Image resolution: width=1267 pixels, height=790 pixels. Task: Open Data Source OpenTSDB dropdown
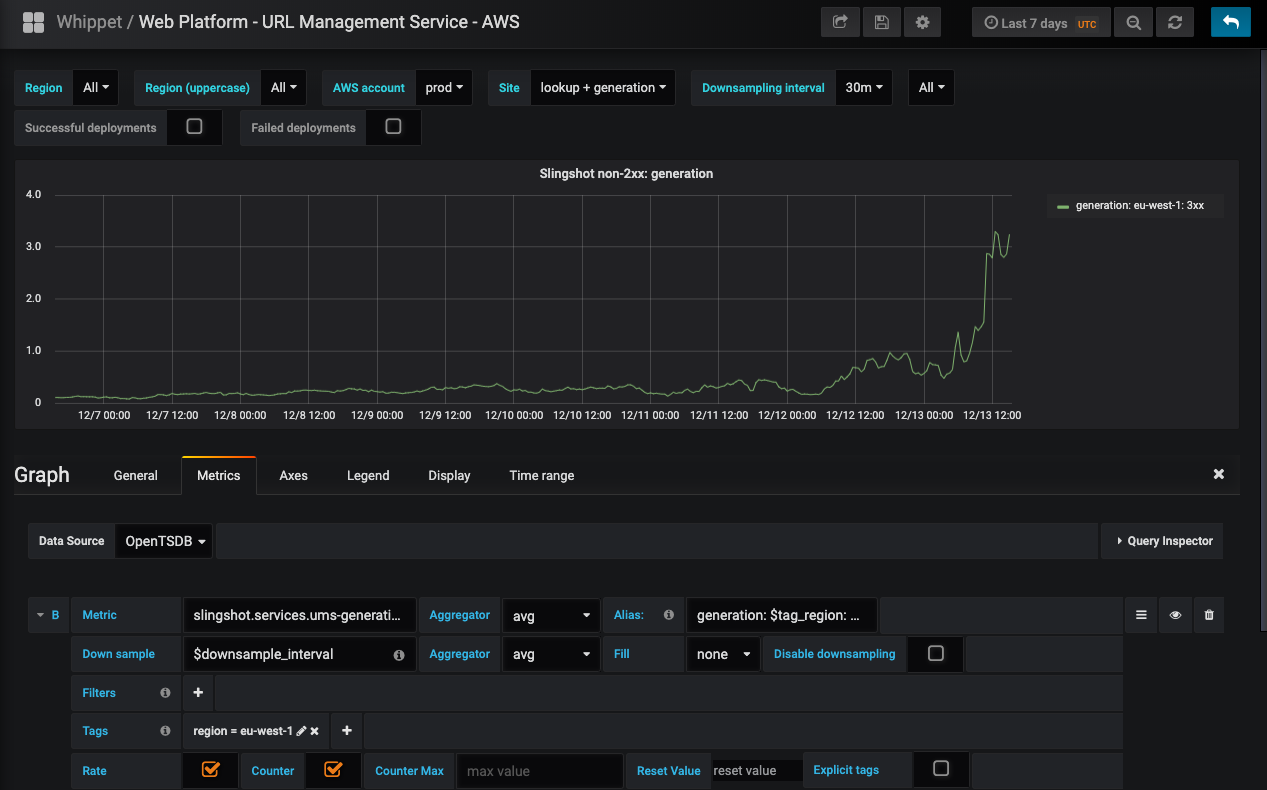165,541
